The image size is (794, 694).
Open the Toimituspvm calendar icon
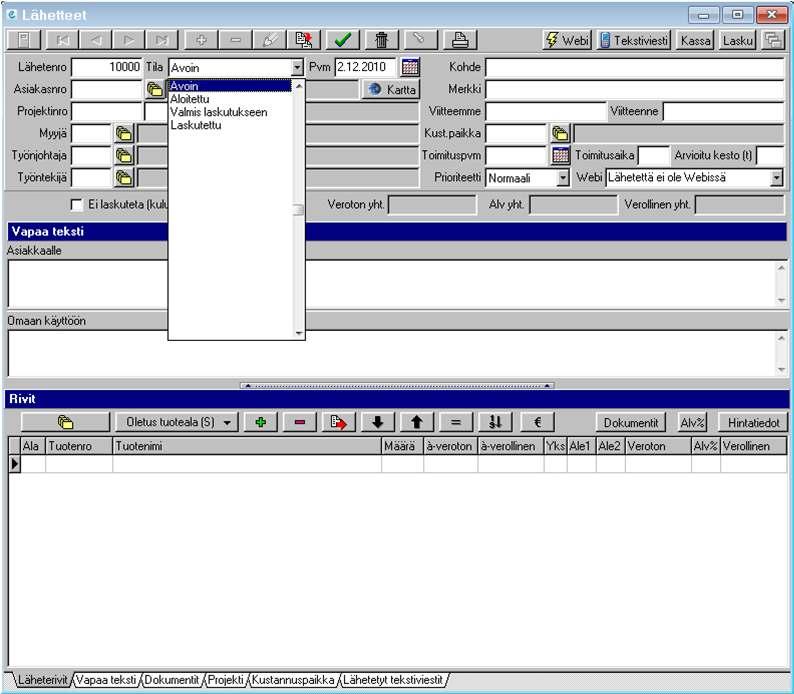[560, 155]
